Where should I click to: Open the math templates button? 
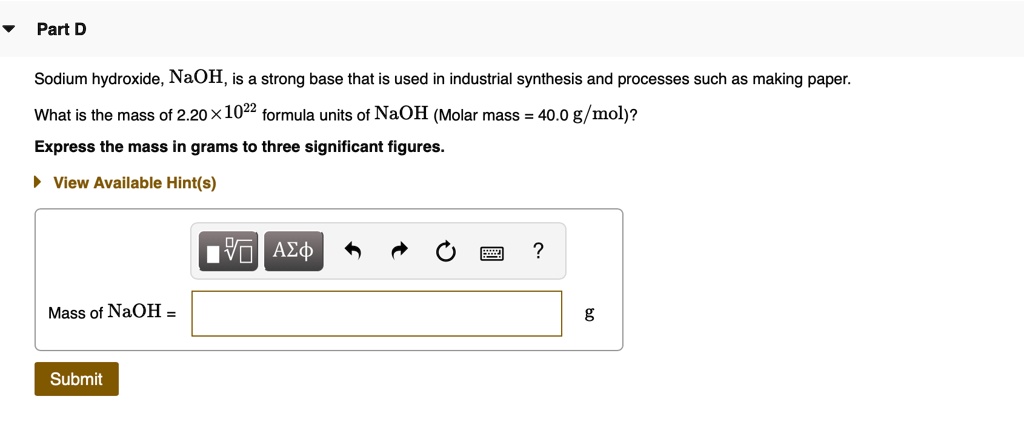click(x=228, y=250)
